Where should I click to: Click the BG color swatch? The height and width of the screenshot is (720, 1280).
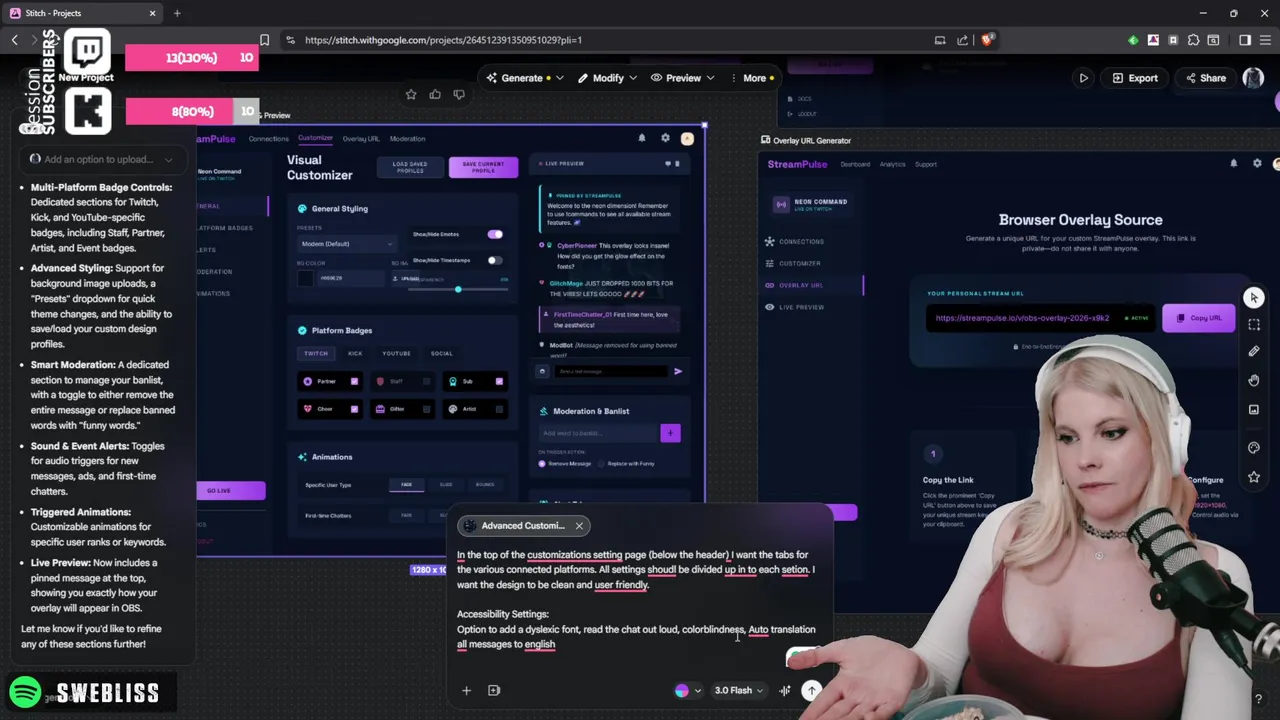(x=306, y=278)
